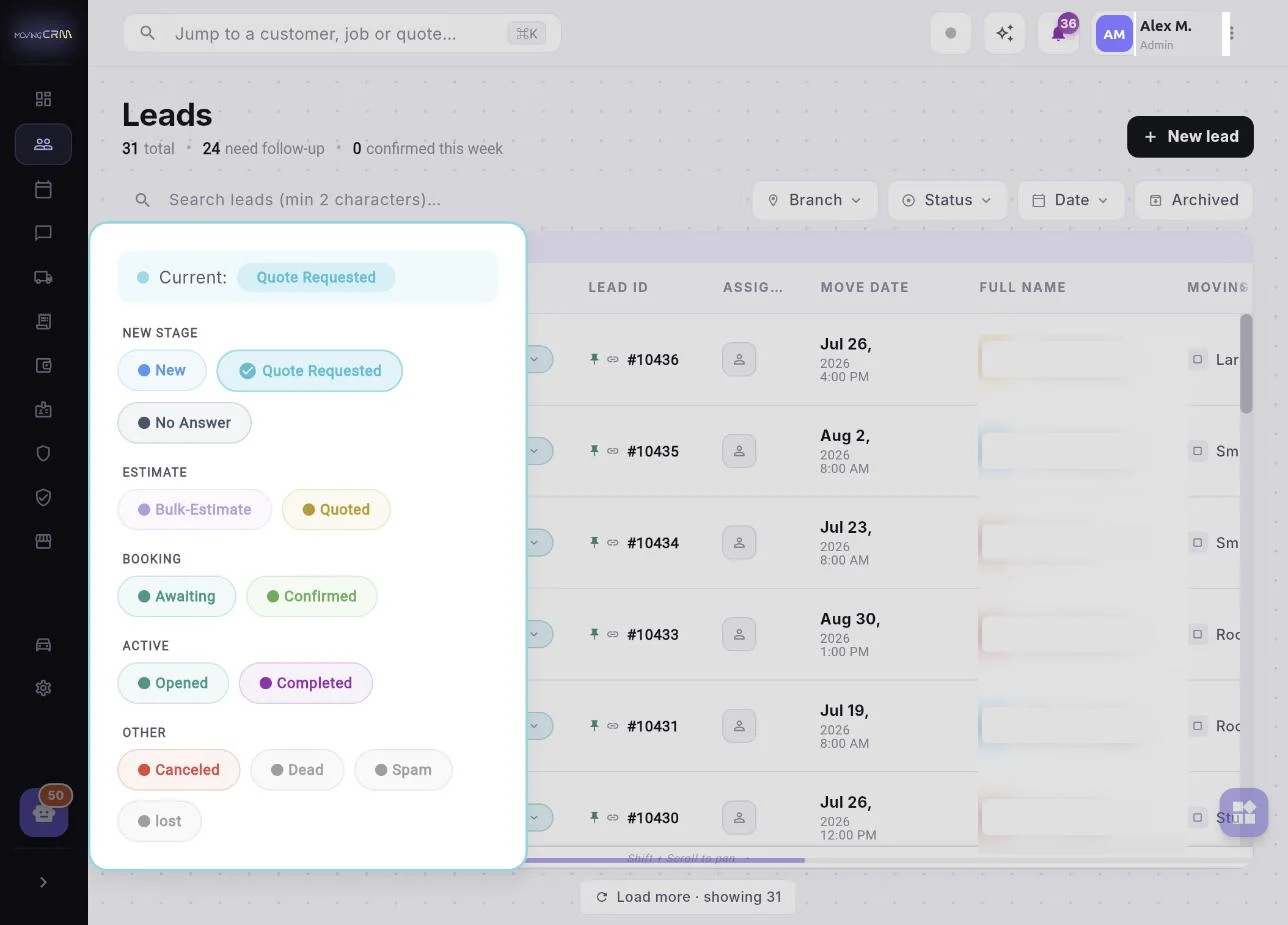
Task: Open the three-dot menu next to Alex M.
Action: tap(1231, 33)
